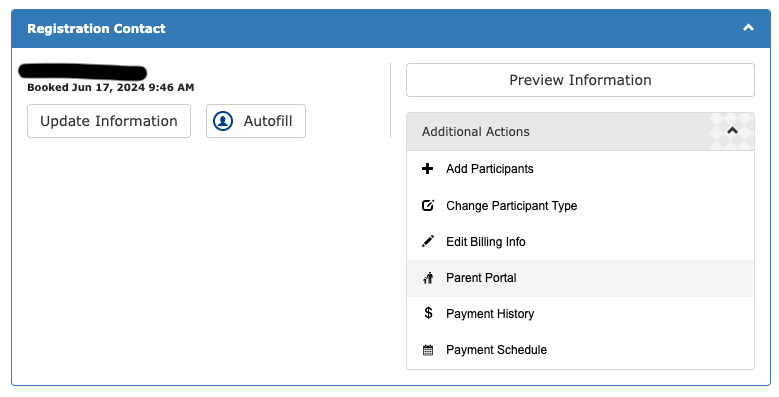Image resolution: width=779 pixels, height=397 pixels.
Task: Click the Update Information button
Action: [x=109, y=121]
